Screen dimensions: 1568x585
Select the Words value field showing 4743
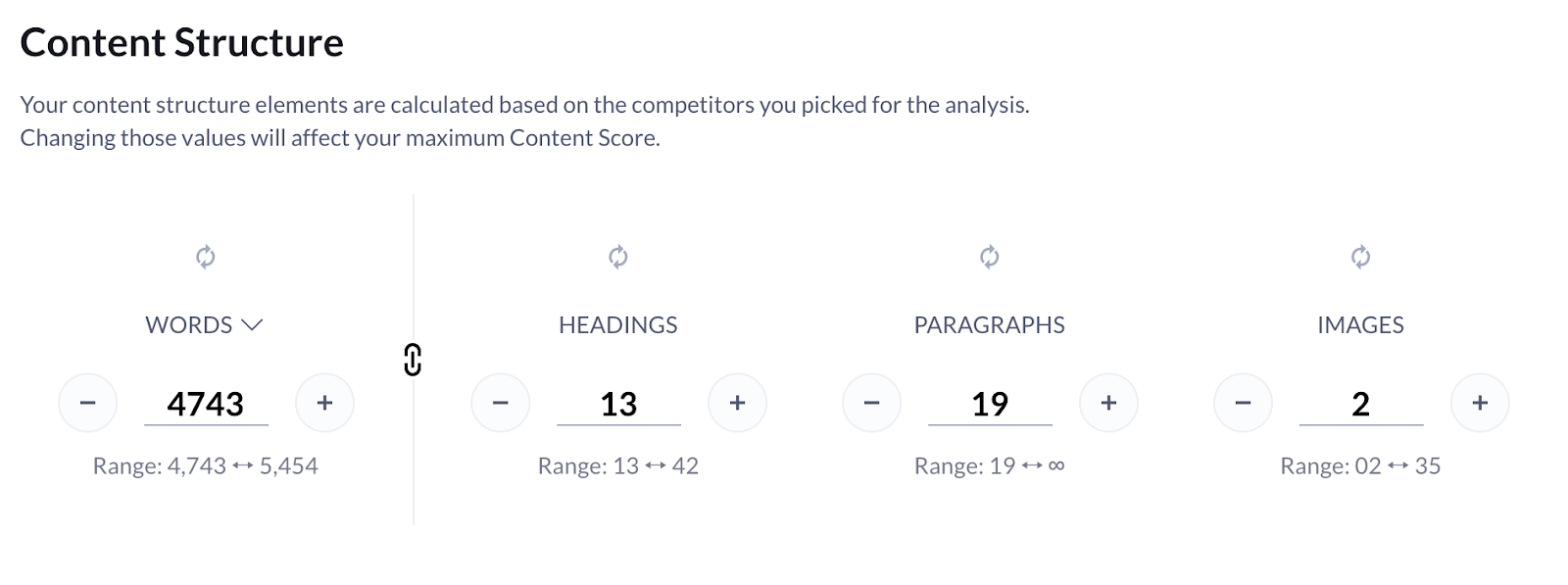206,402
